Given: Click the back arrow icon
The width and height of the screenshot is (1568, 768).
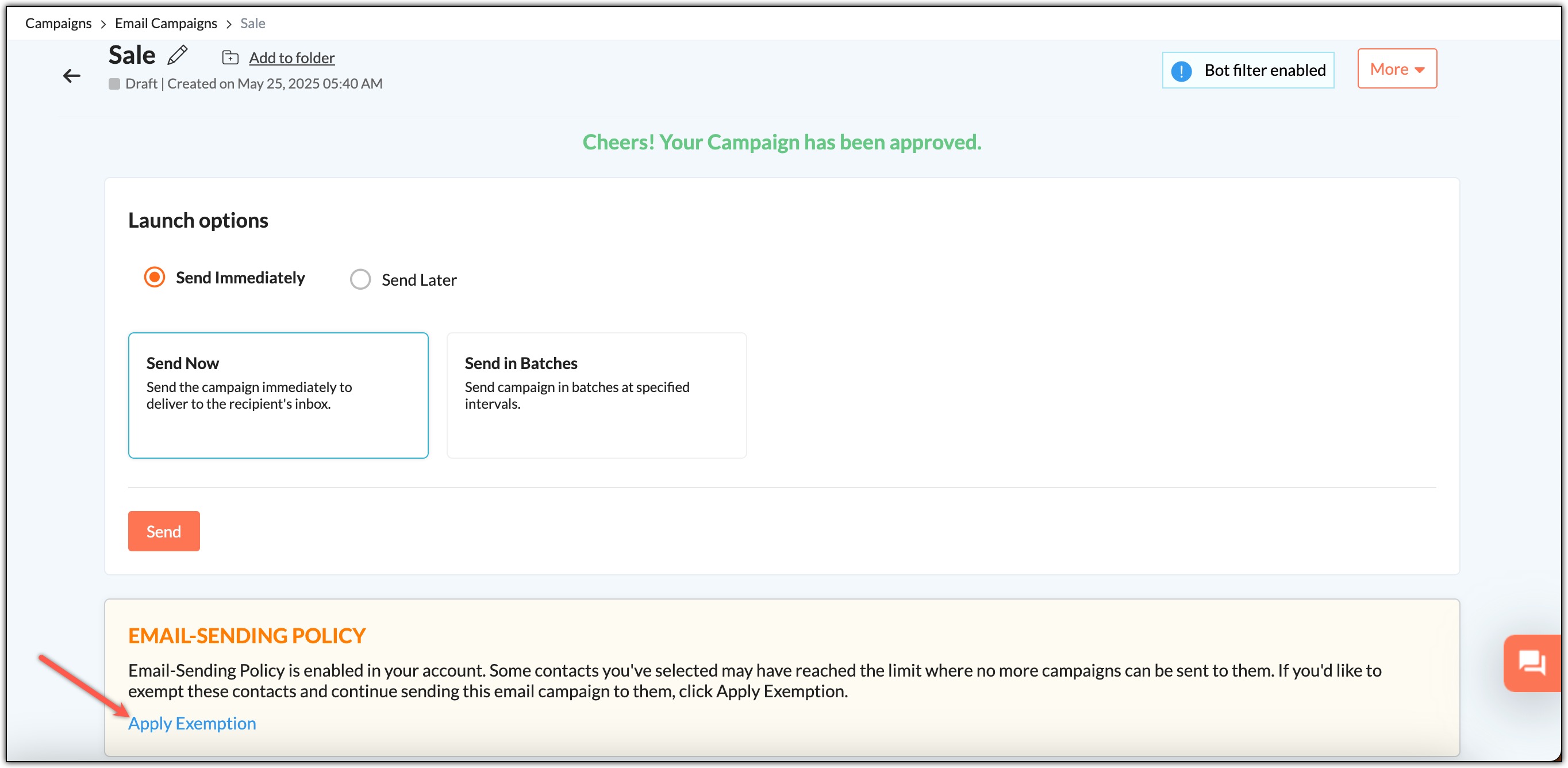Looking at the screenshot, I should point(72,75).
